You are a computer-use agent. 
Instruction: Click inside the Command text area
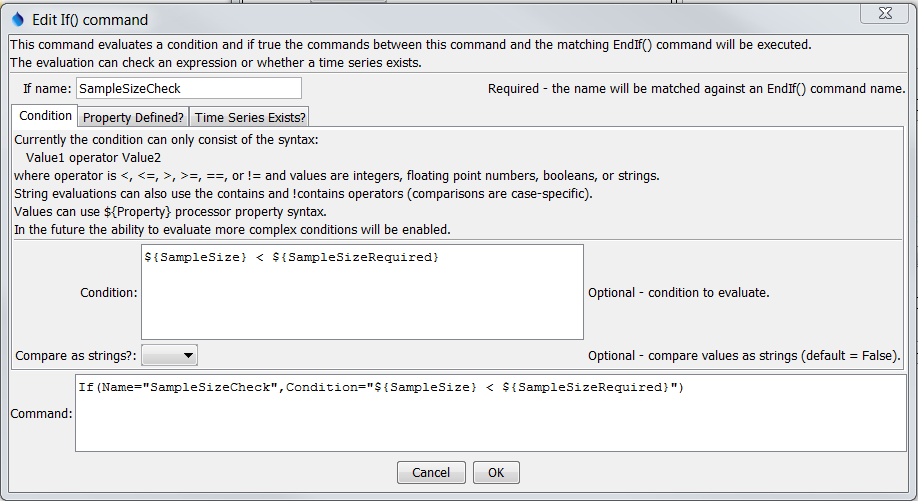[x=490, y=414]
